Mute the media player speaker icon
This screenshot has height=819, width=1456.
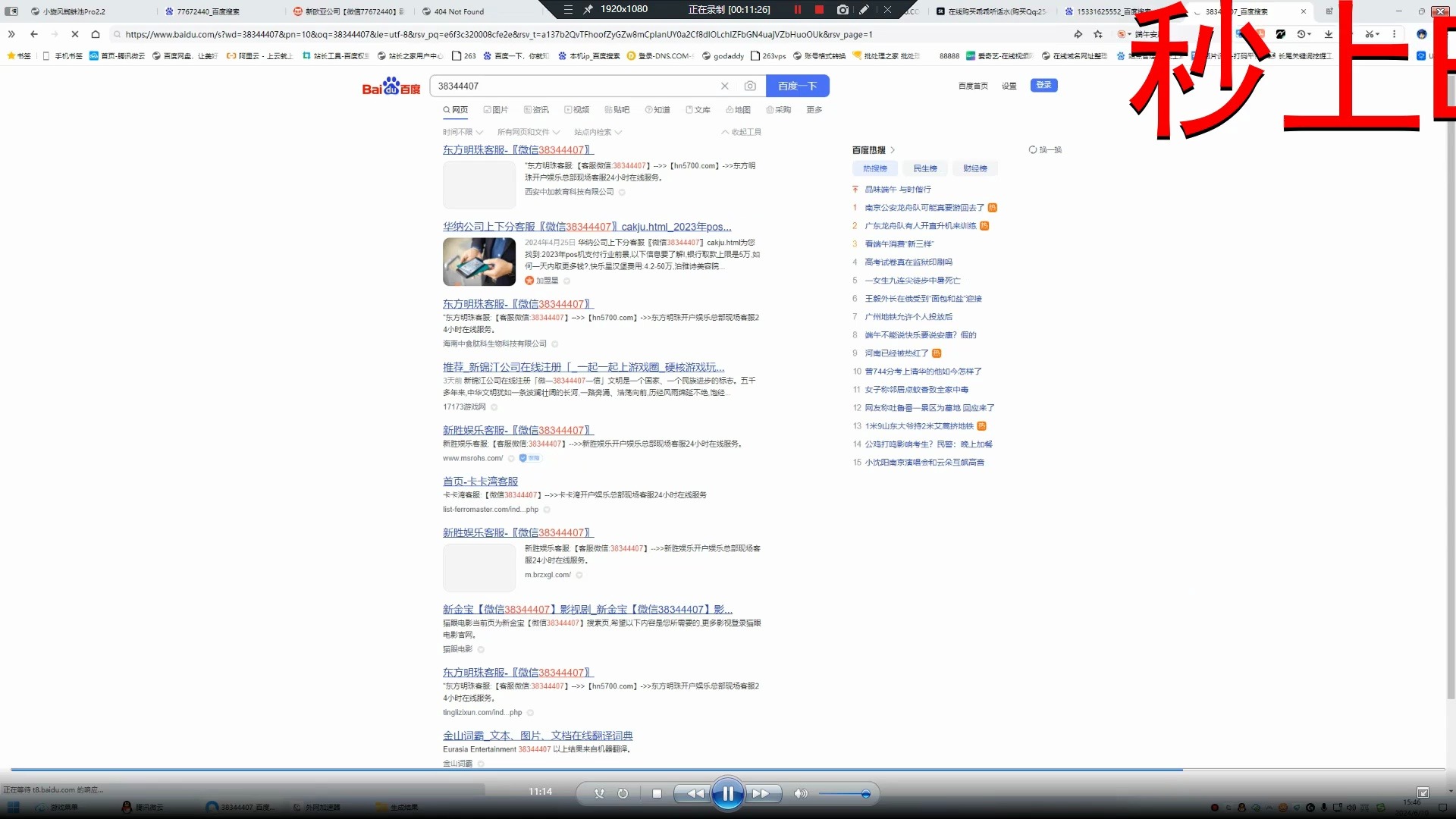pyautogui.click(x=800, y=794)
